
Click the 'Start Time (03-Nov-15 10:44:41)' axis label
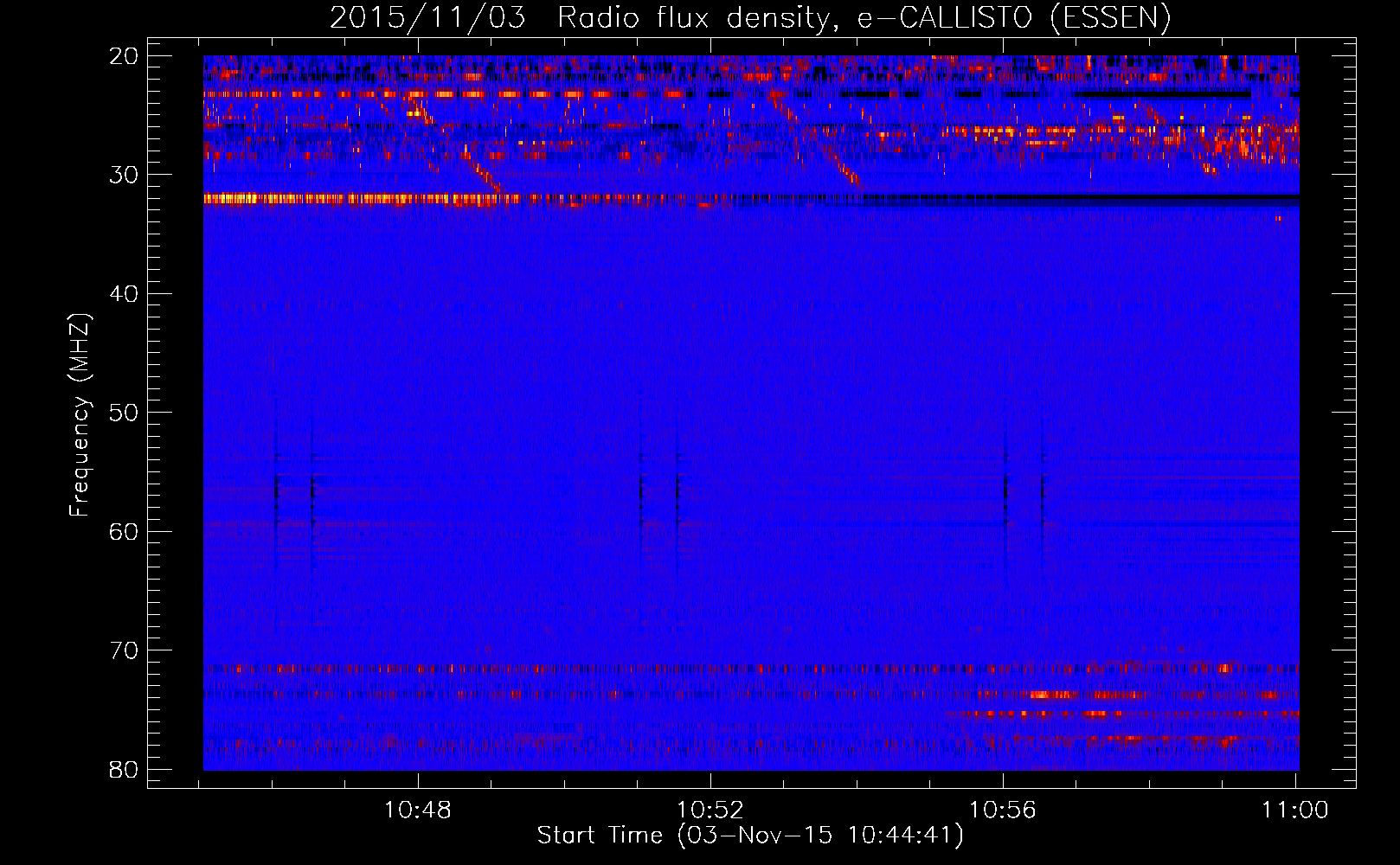point(750,836)
